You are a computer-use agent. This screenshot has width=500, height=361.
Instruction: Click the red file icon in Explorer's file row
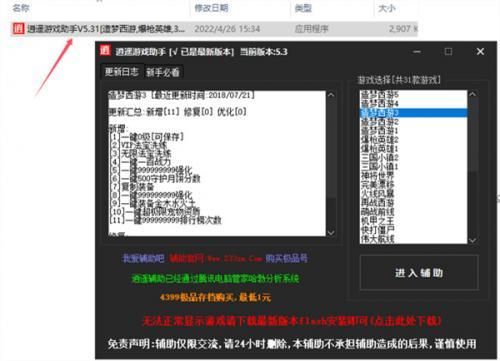coord(18,29)
